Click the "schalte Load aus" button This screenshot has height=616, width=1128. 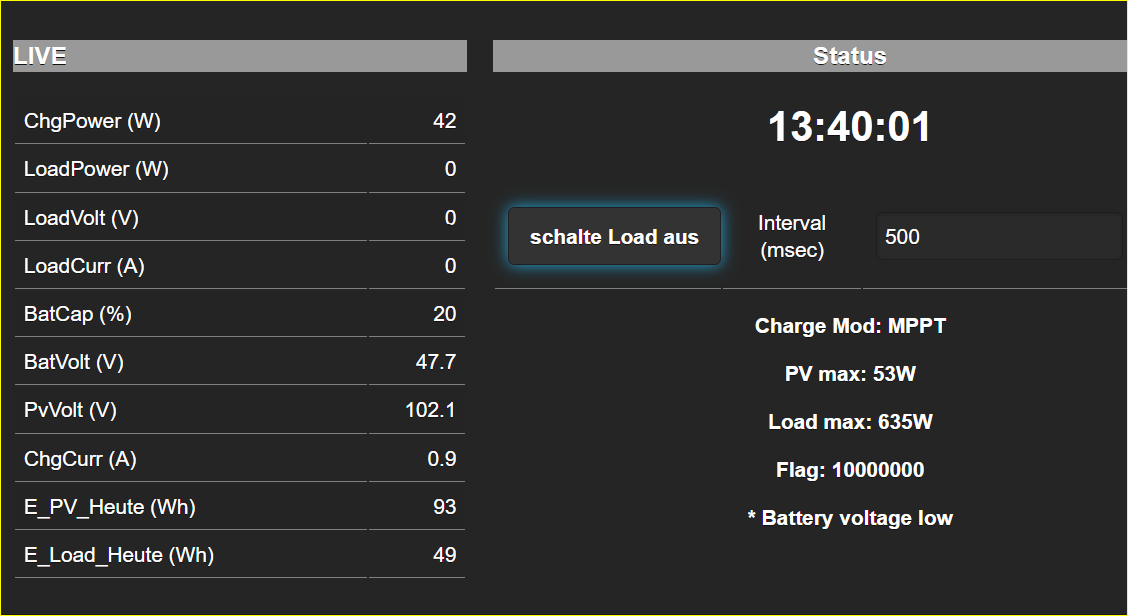[614, 237]
